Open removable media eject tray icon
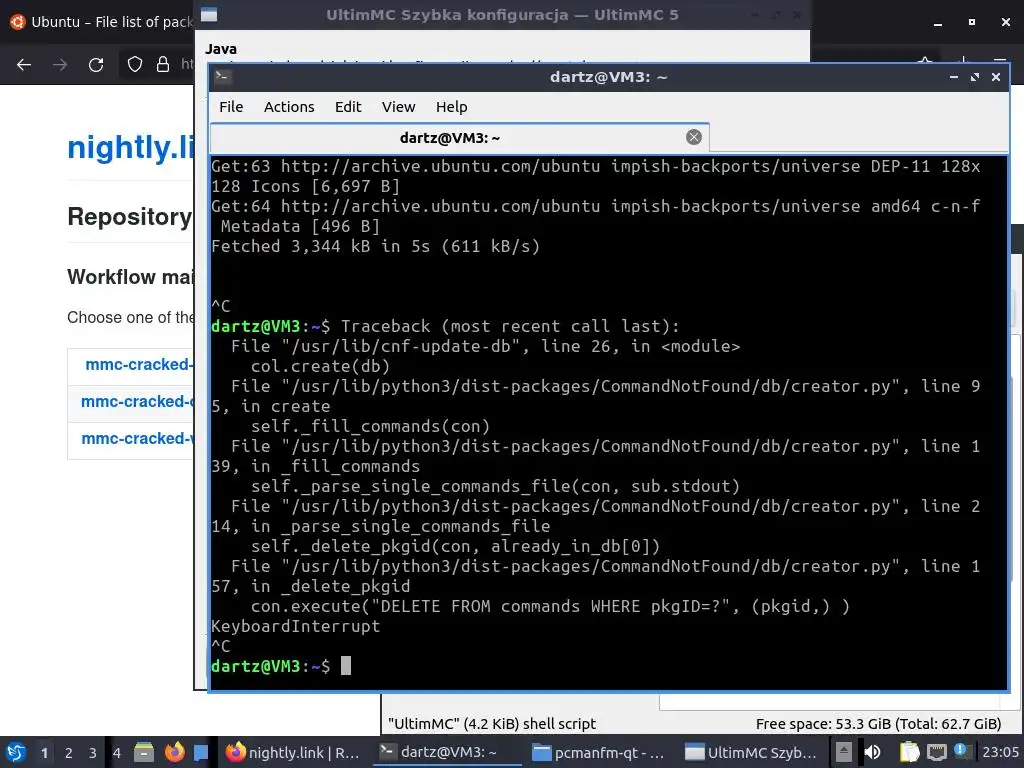The height and width of the screenshot is (768, 1024). [844, 752]
